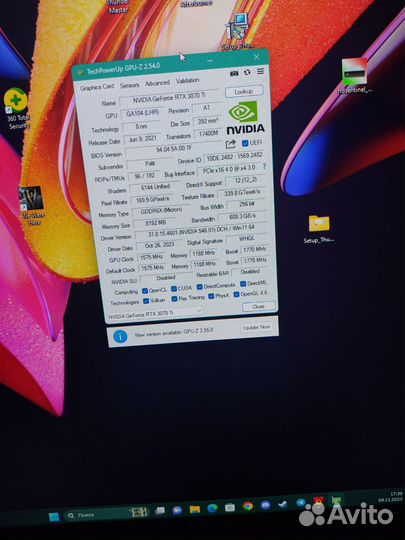Click the Close button in GPU-Z
Image resolution: width=405 pixels, height=540 pixels.
click(258, 306)
